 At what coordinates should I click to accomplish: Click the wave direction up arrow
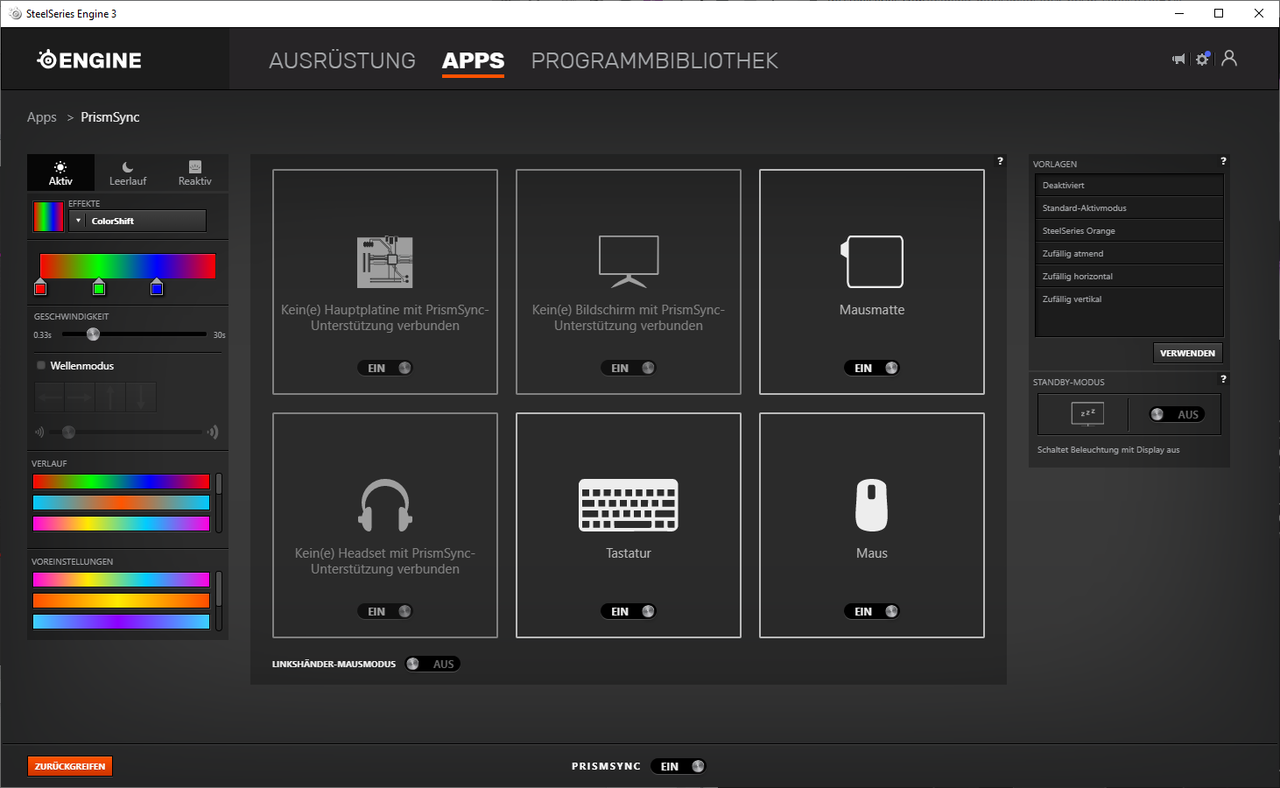pyautogui.click(x=111, y=397)
